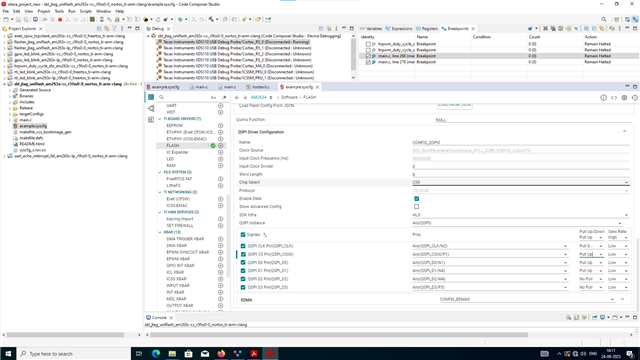
Task: Select FLASH module in the list
Action: click(x=173, y=146)
